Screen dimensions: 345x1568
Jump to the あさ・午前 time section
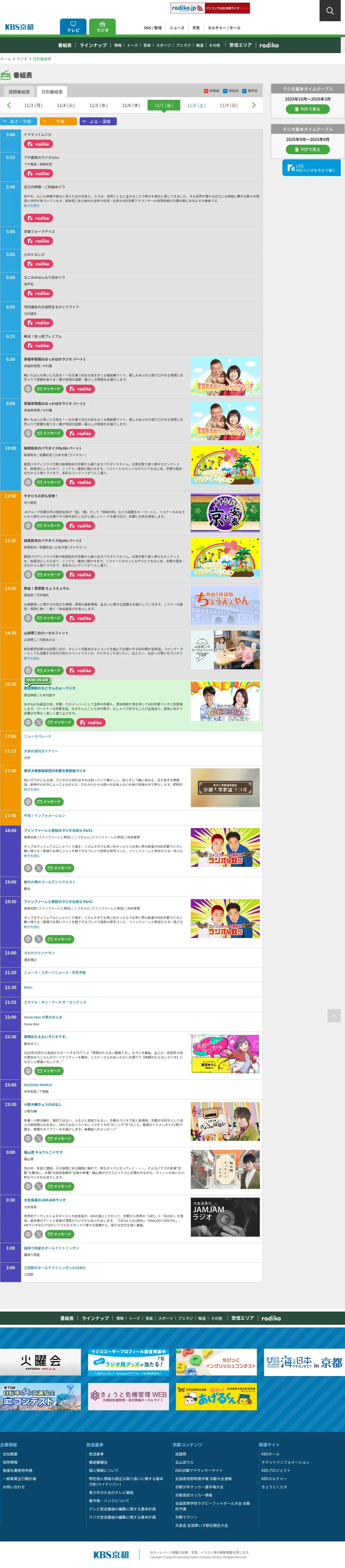click(18, 122)
